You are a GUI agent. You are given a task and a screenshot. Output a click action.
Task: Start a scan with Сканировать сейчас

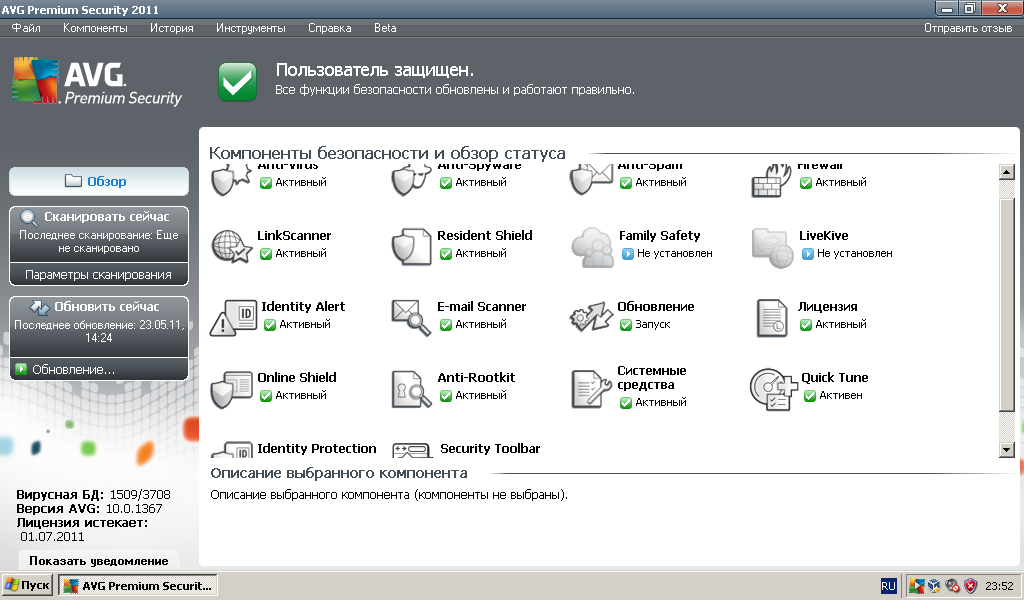(x=99, y=234)
